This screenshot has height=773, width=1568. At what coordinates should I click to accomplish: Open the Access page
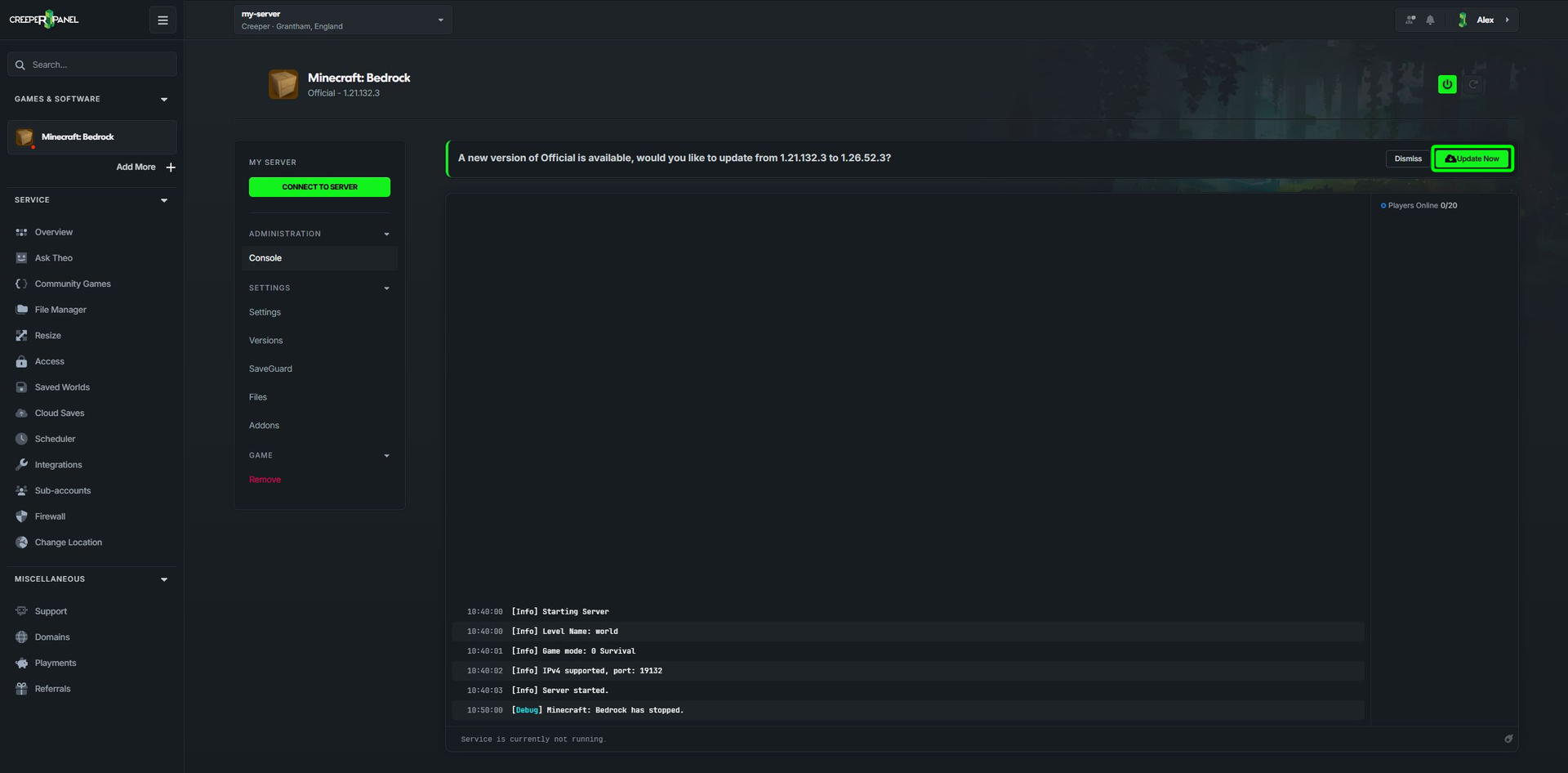(x=50, y=362)
